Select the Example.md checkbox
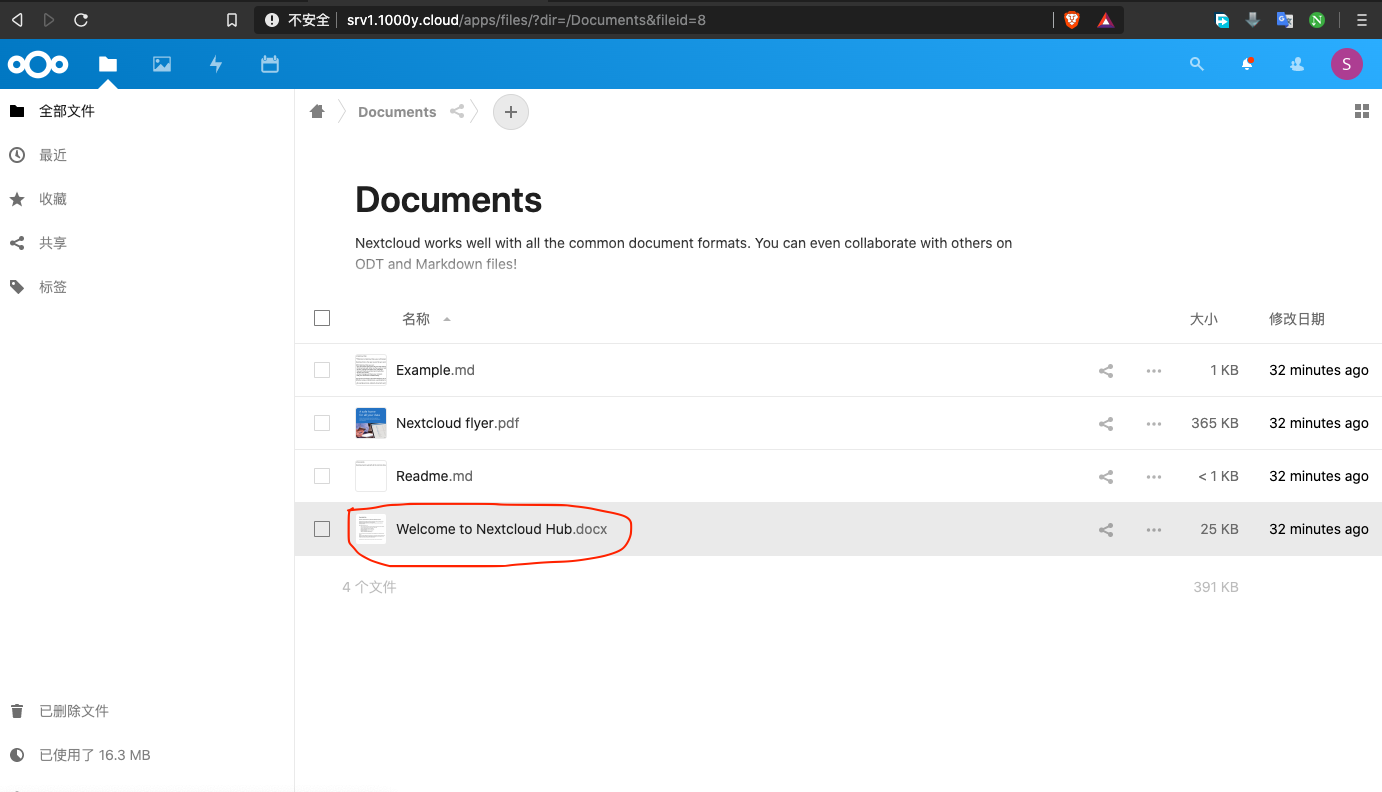Image resolution: width=1382 pixels, height=792 pixels. click(x=322, y=370)
